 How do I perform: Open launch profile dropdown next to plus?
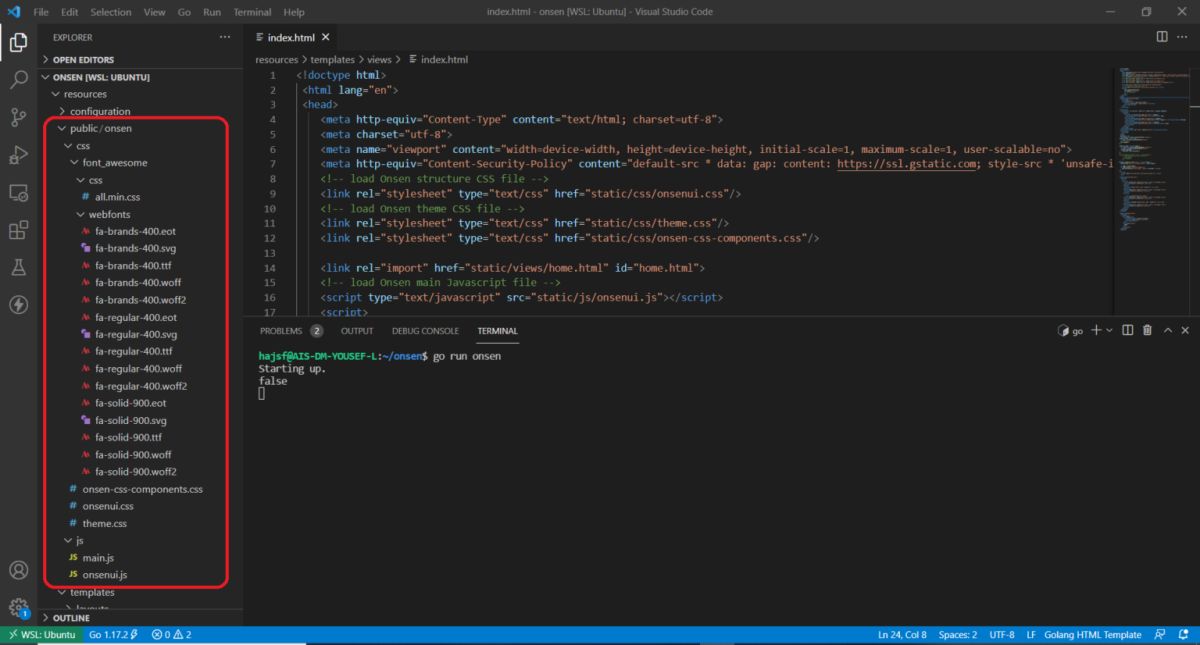point(1110,330)
